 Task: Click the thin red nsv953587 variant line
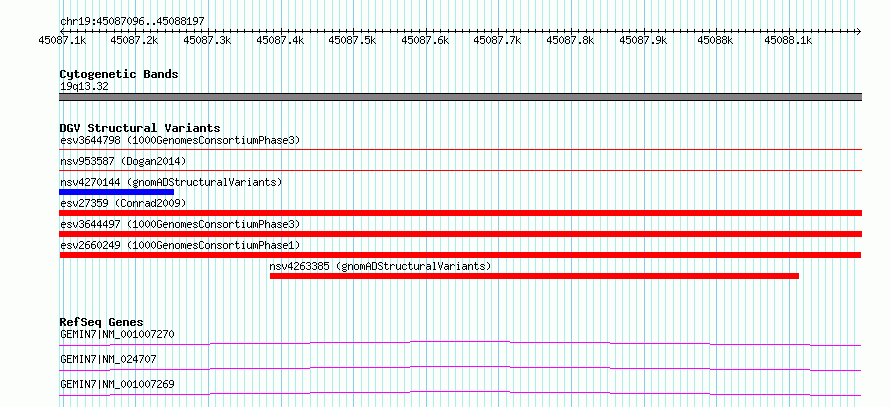click(461, 170)
